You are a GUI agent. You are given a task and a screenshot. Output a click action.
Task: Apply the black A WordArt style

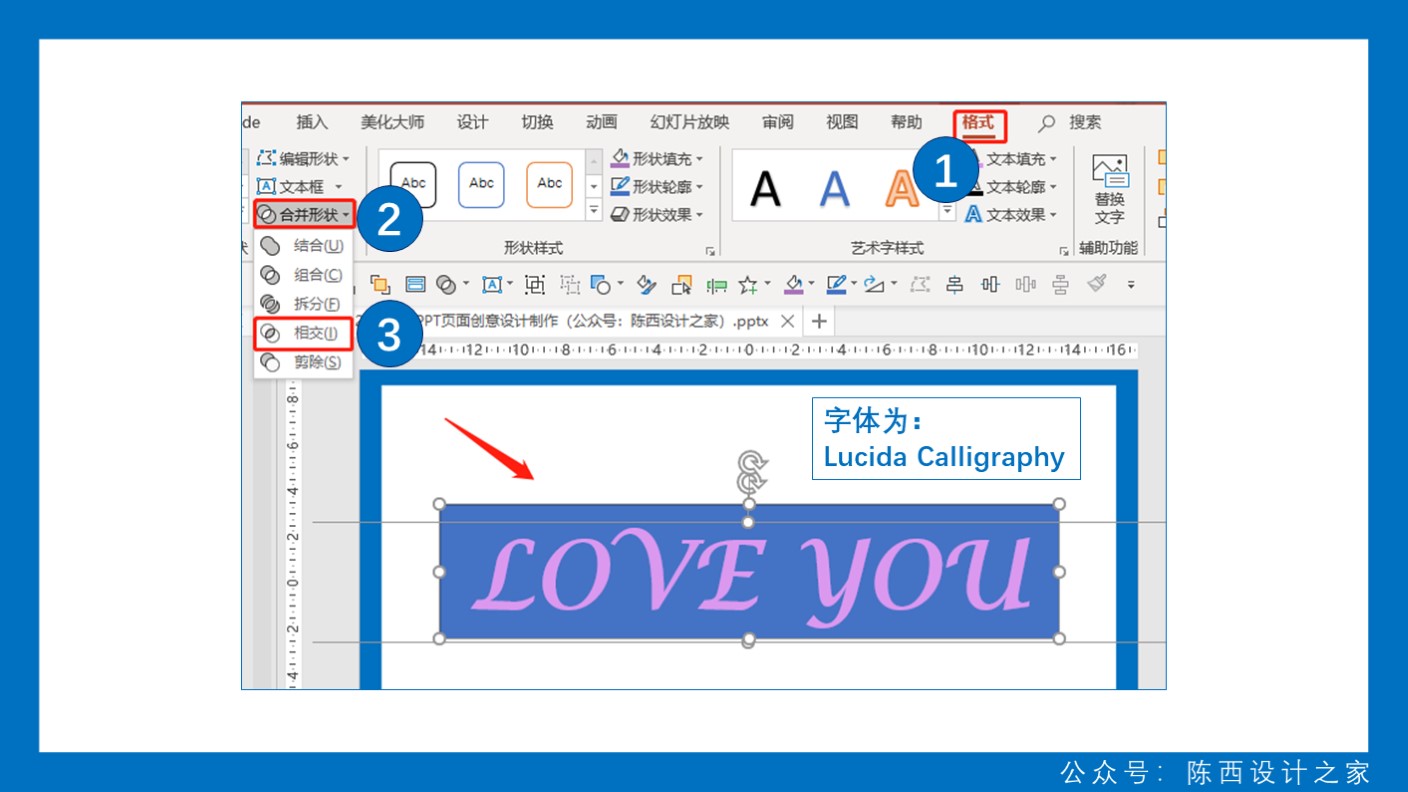[x=765, y=188]
